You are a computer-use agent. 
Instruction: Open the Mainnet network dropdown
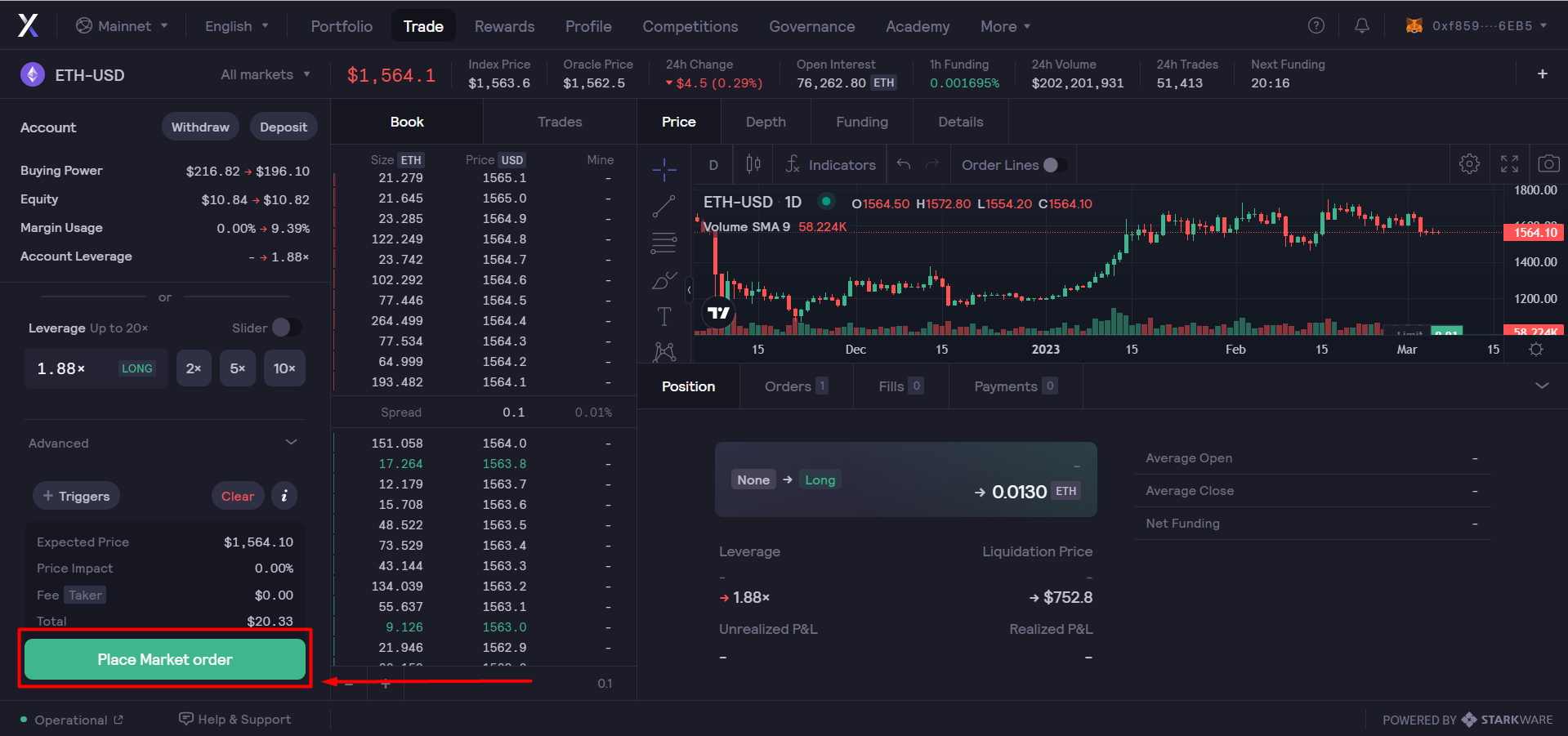[122, 26]
